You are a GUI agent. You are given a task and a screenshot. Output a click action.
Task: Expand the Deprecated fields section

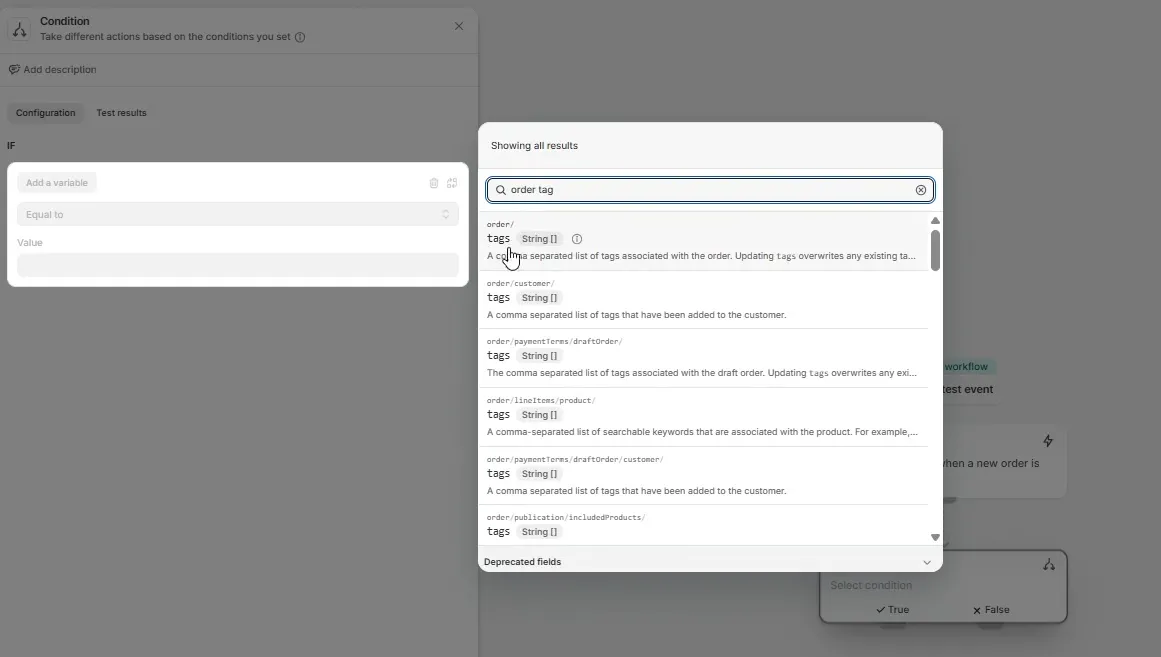709,562
